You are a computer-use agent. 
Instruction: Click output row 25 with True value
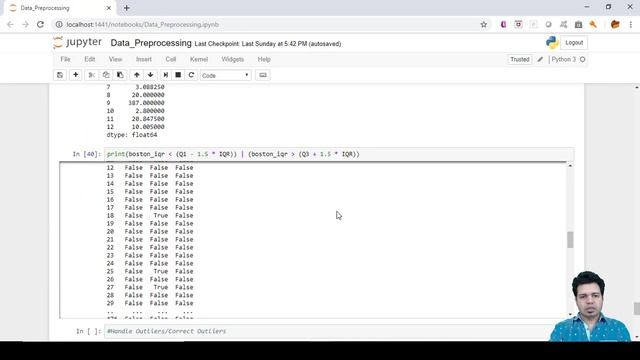coord(150,271)
